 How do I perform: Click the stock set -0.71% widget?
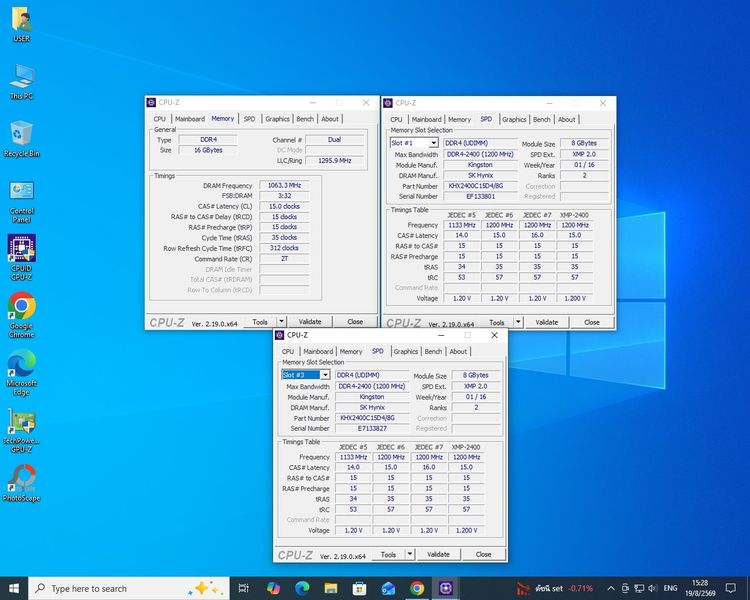(x=555, y=588)
